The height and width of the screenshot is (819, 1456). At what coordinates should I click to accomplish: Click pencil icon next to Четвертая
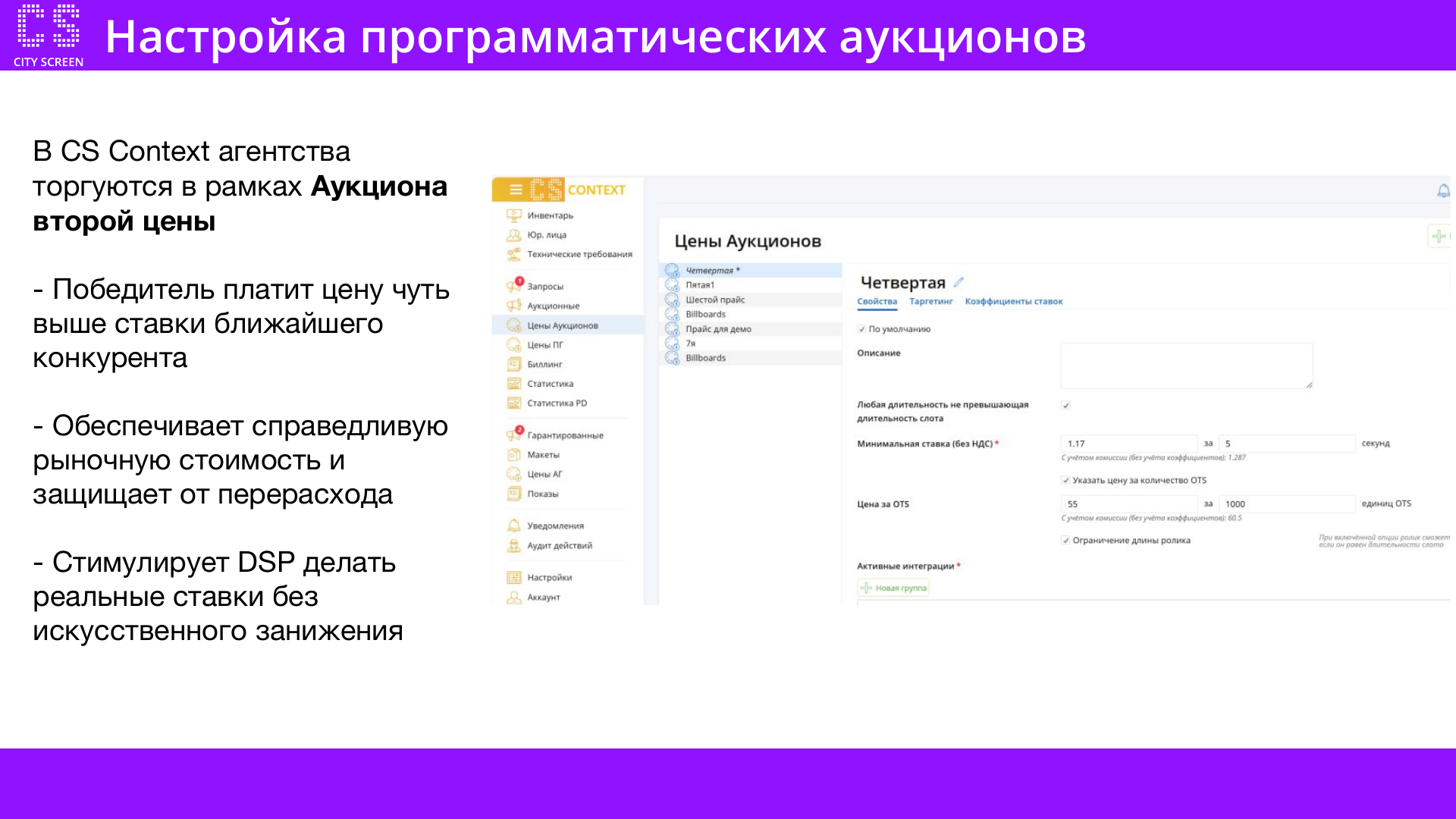click(959, 282)
